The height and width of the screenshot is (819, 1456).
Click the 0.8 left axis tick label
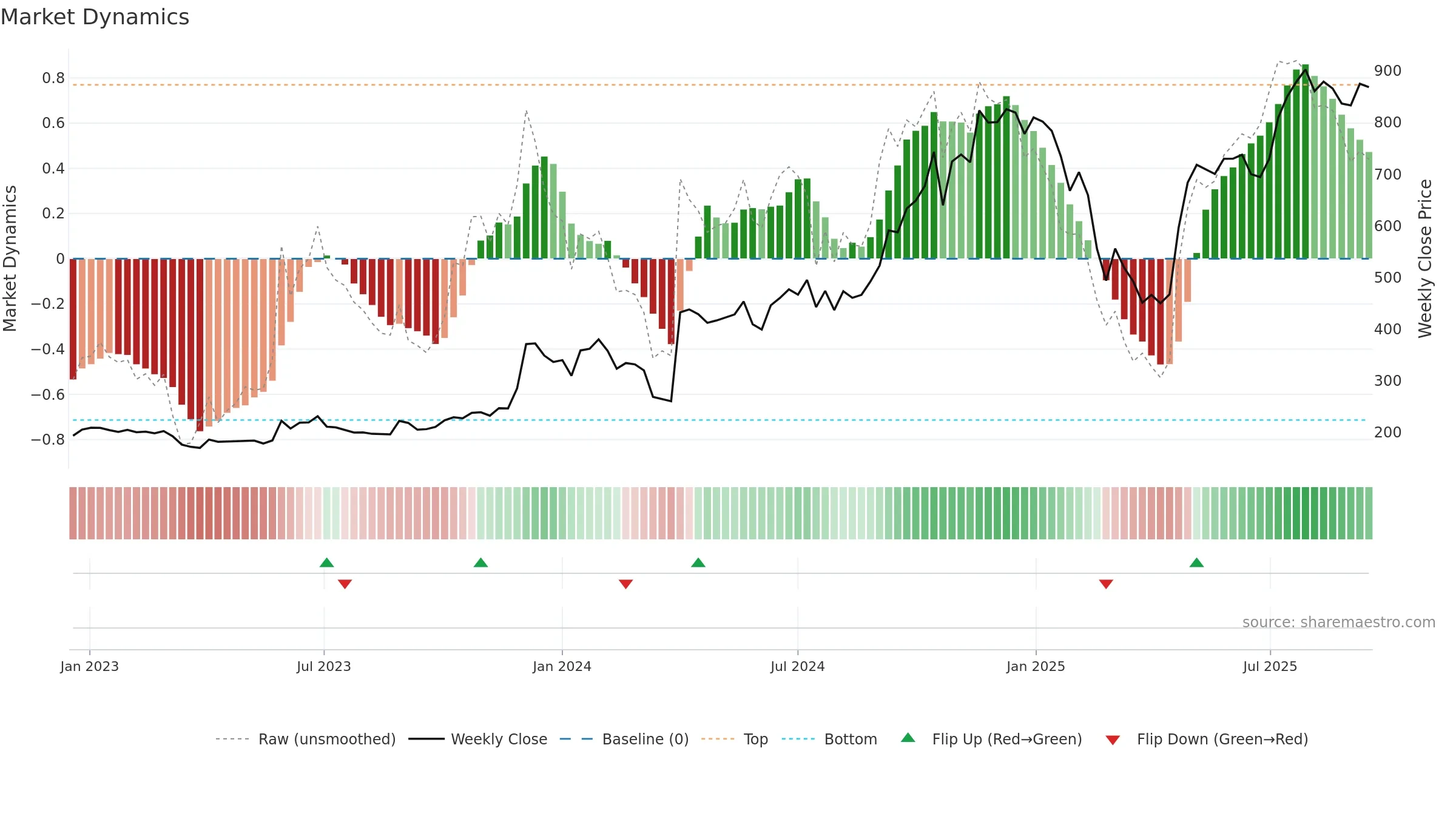click(53, 78)
